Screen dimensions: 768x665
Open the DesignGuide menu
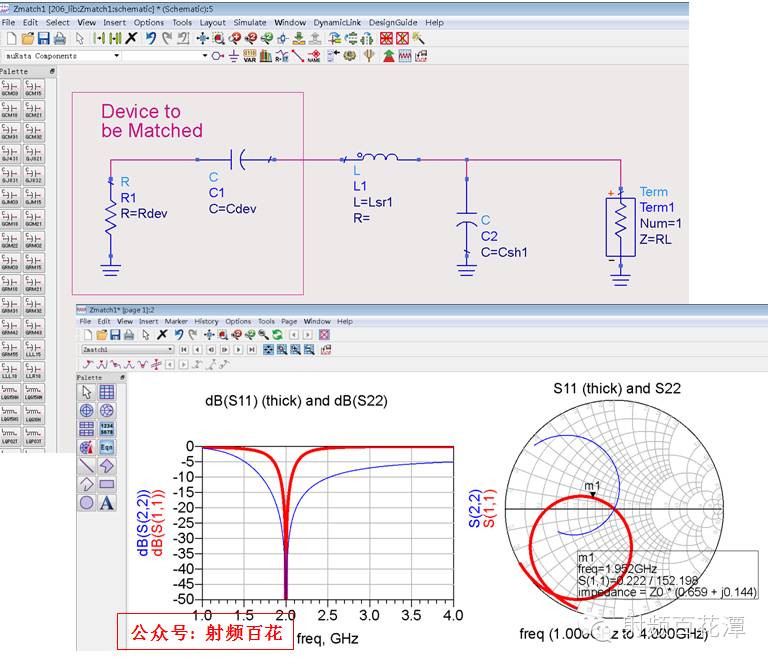click(393, 23)
